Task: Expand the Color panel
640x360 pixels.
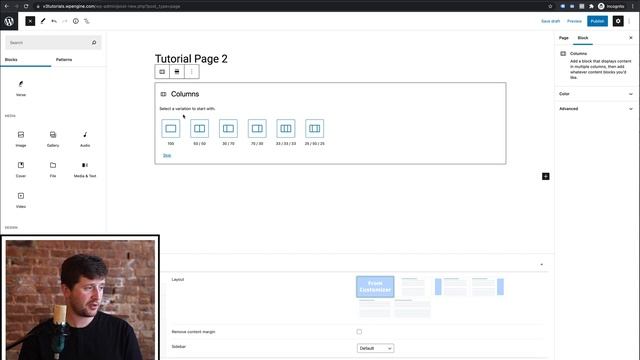Action: click(596, 94)
